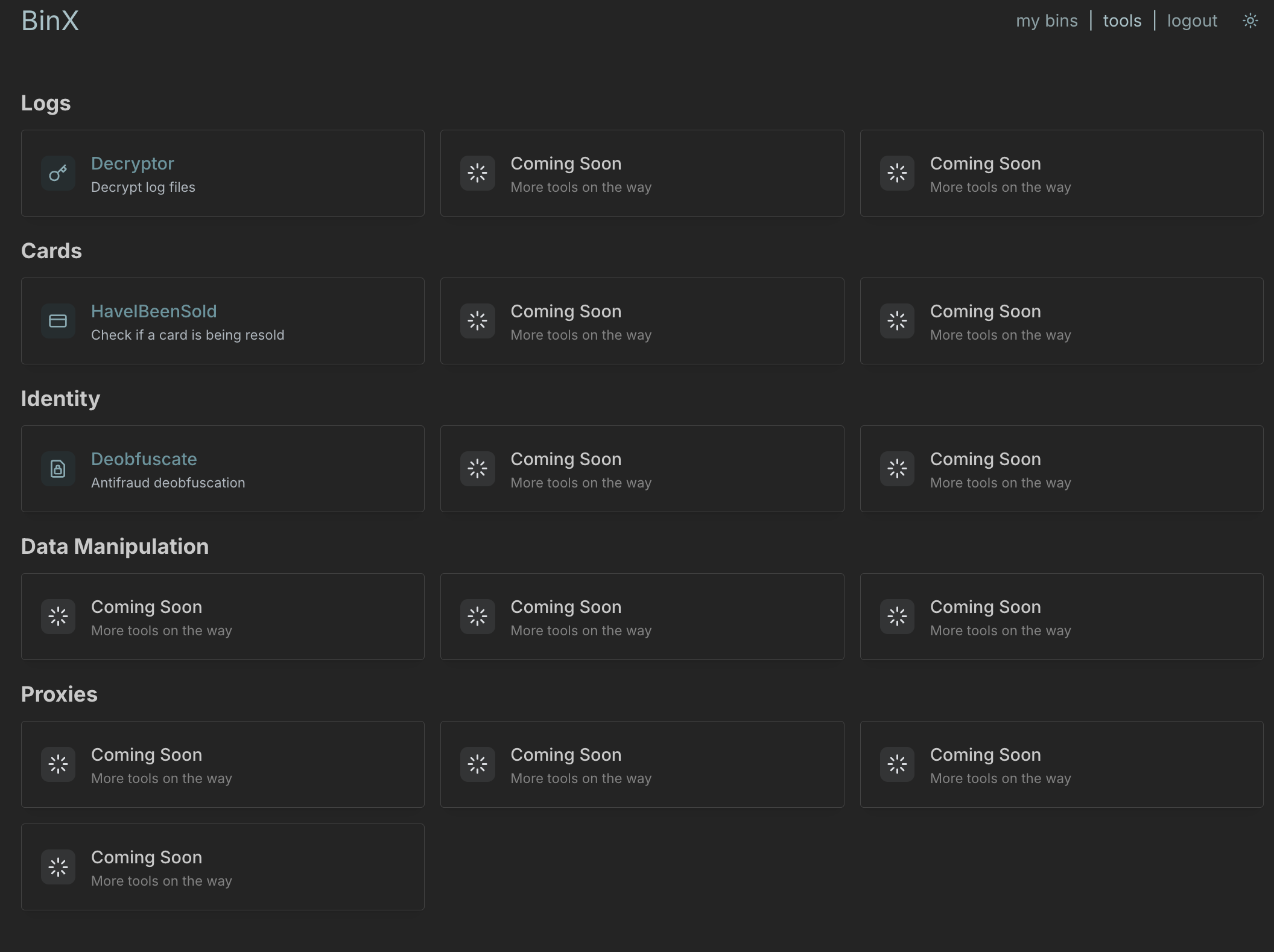Screen dimensions: 1274x952
Task: Open the my bins page
Action: pyautogui.click(x=1047, y=21)
